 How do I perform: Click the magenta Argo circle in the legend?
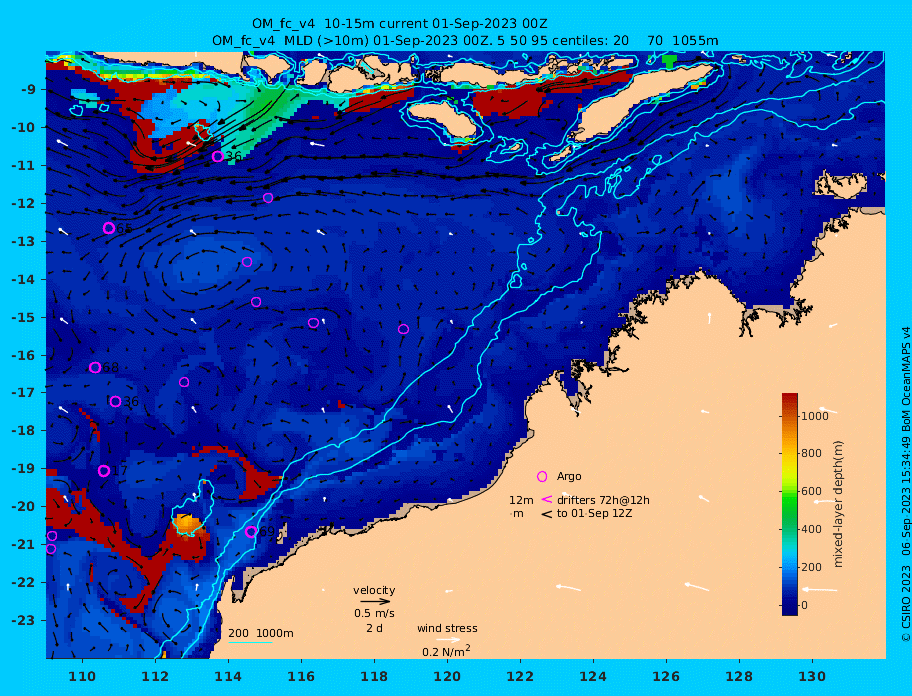542,476
